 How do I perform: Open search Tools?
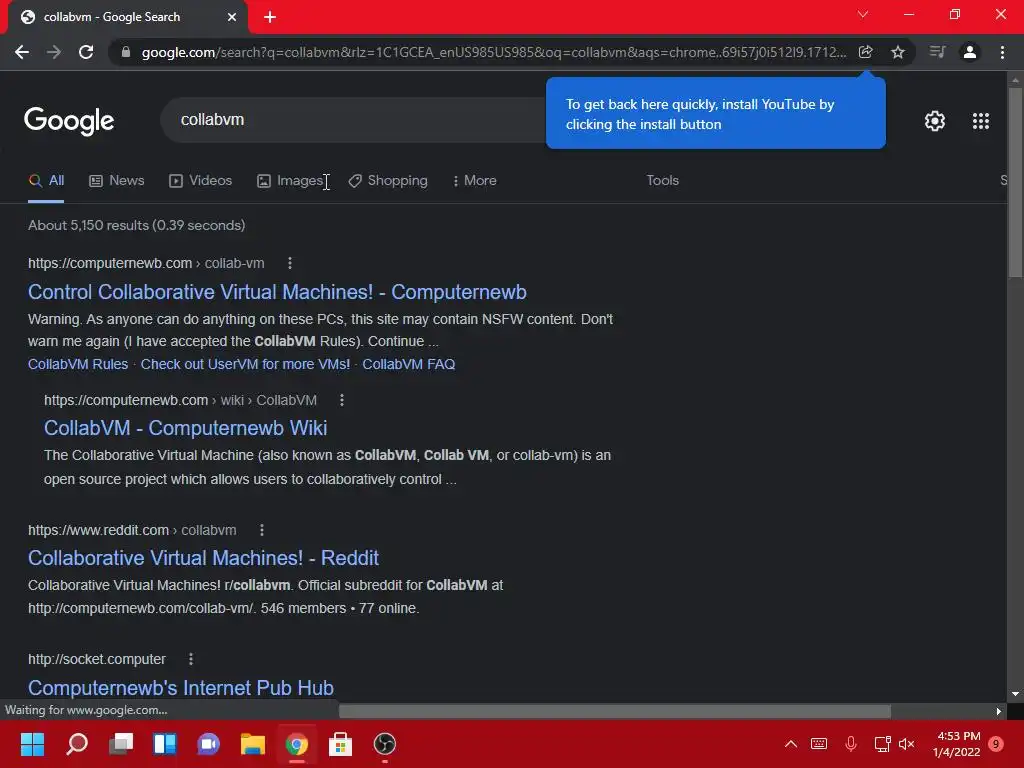[x=662, y=181]
